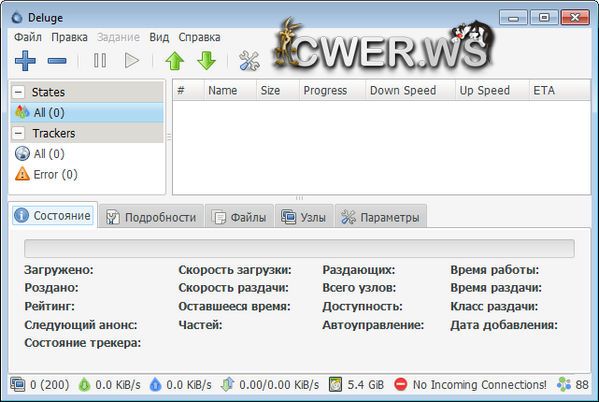The image size is (599, 402).
Task: Open Preferences via the wrench-screwdriver icon
Action: click(x=249, y=61)
